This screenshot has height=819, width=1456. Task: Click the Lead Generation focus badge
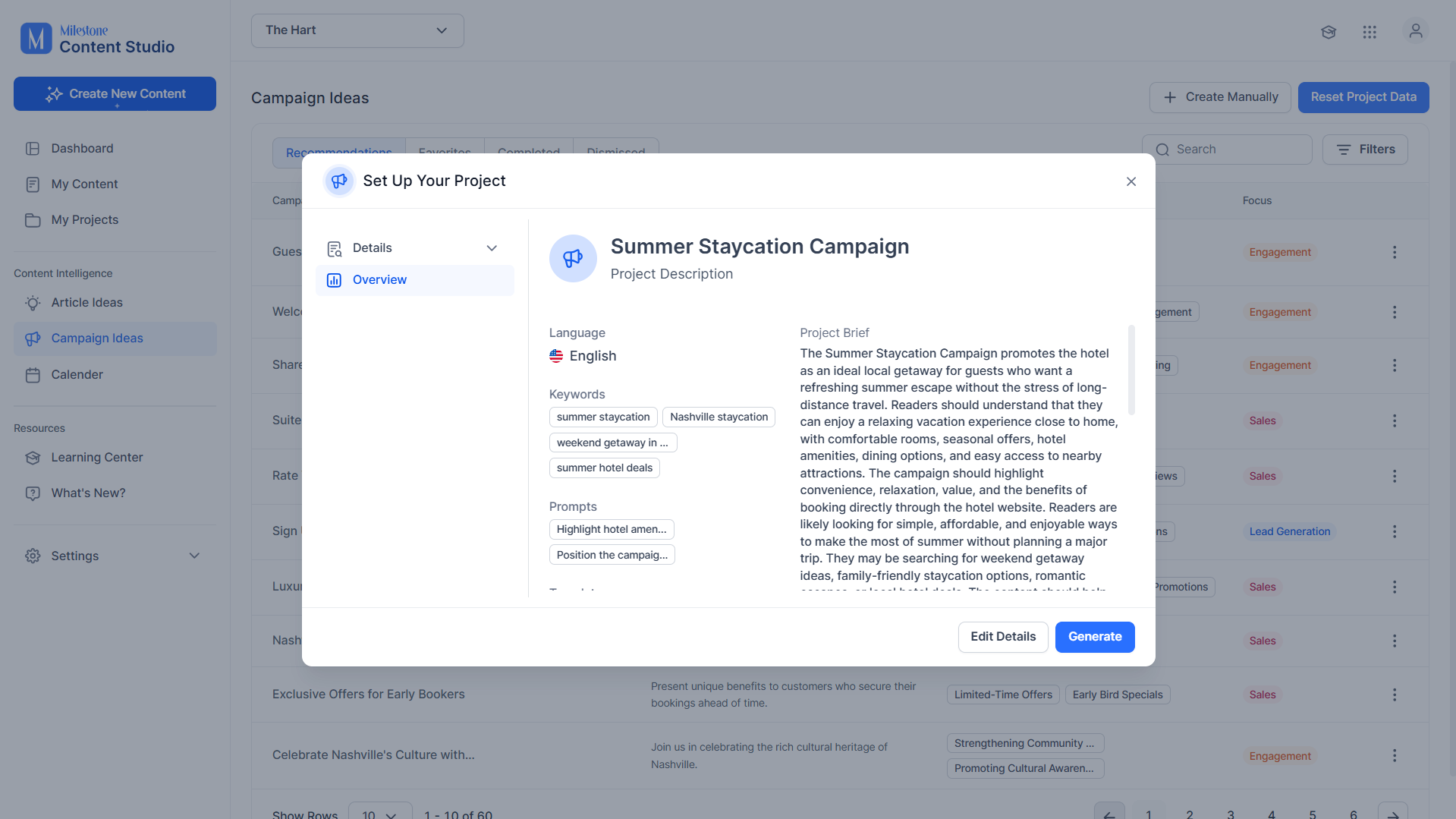click(x=1290, y=531)
